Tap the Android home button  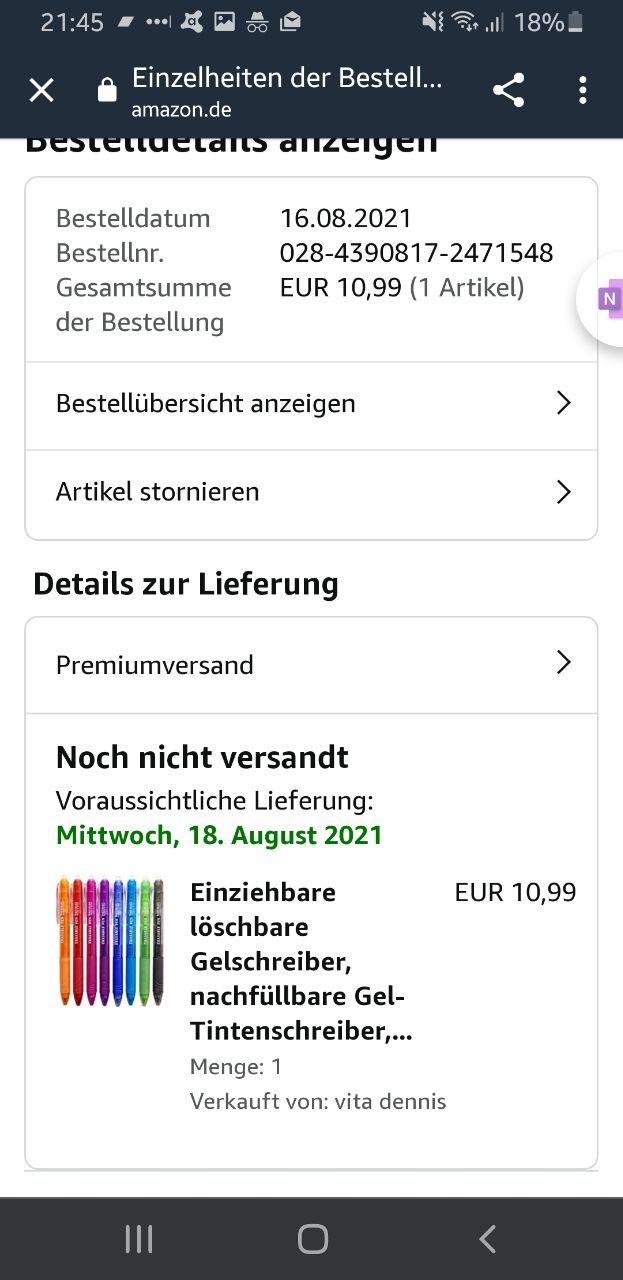pos(312,1240)
